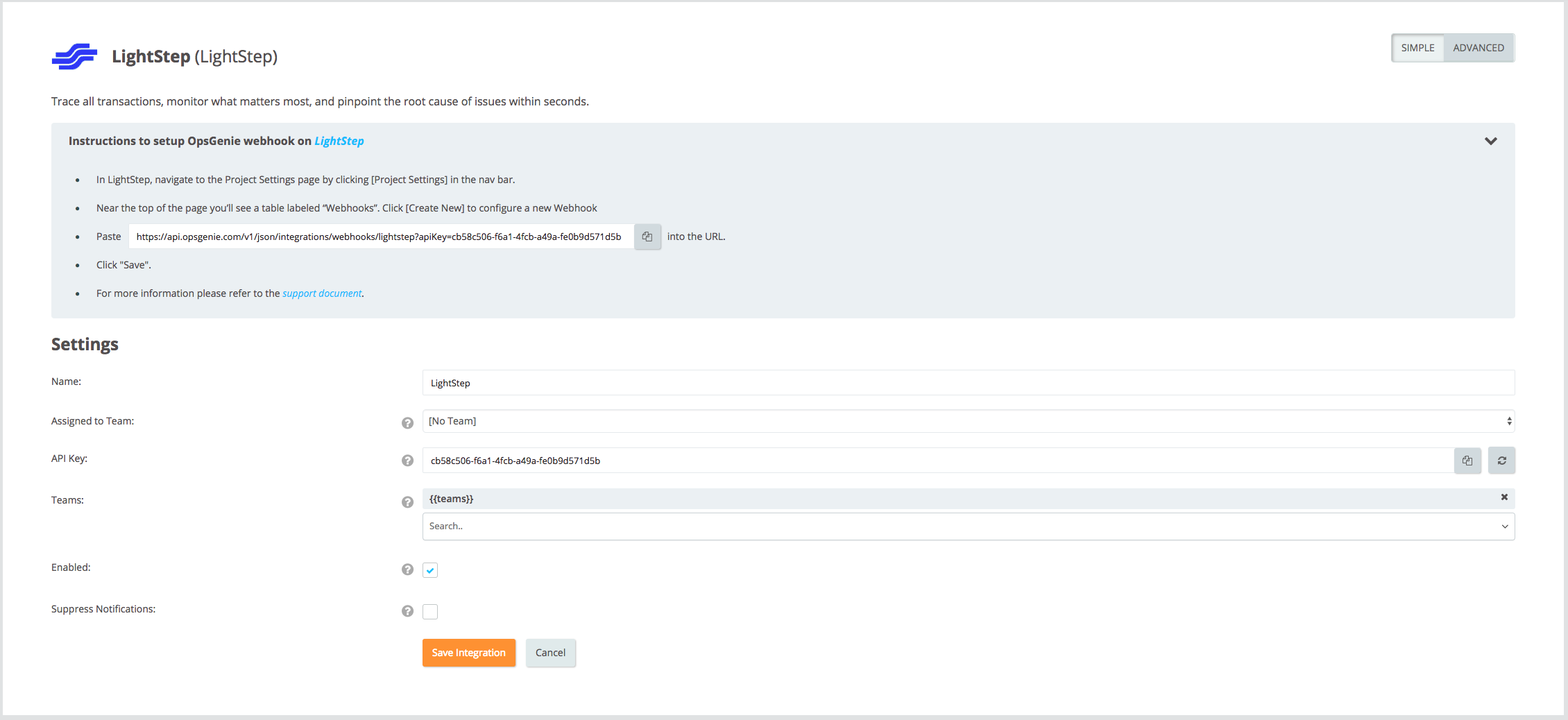Switch to the Simple tab
This screenshot has width=1568, height=720.
(x=1417, y=48)
